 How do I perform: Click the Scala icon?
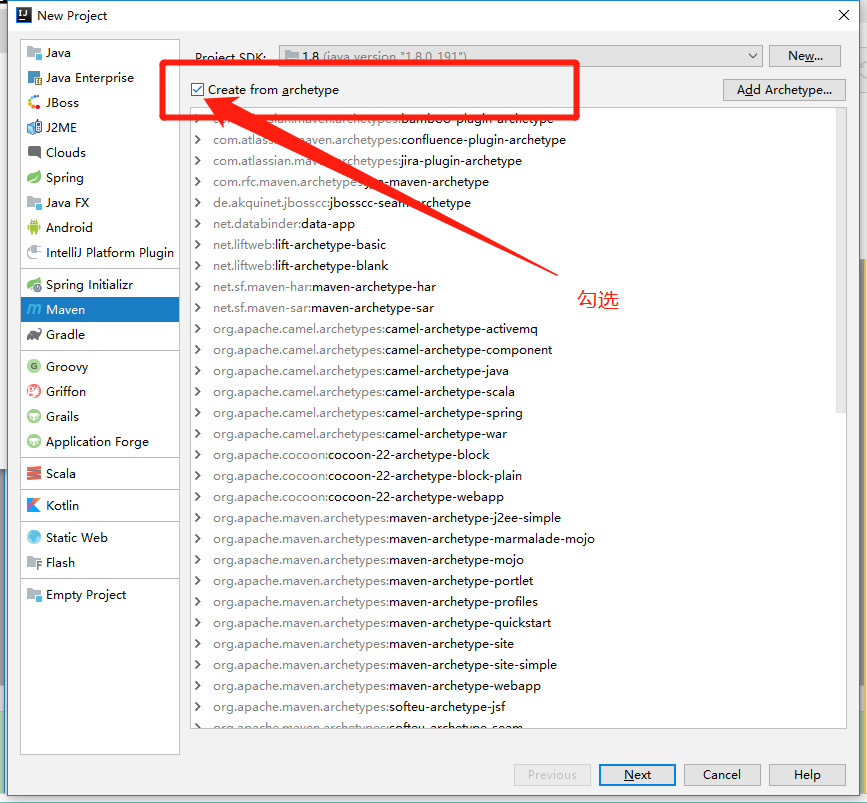[x=34, y=474]
